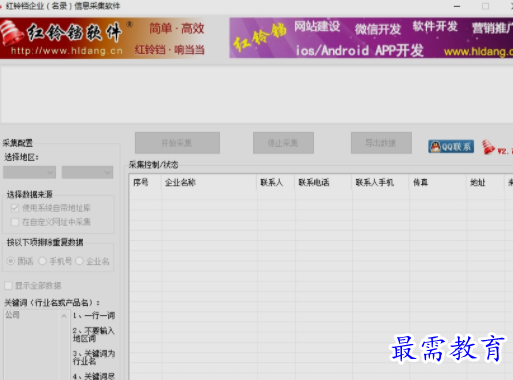This screenshot has width=513, height=380.
Task: Click the 按以下项排除重复数据 label
Action: [45, 242]
